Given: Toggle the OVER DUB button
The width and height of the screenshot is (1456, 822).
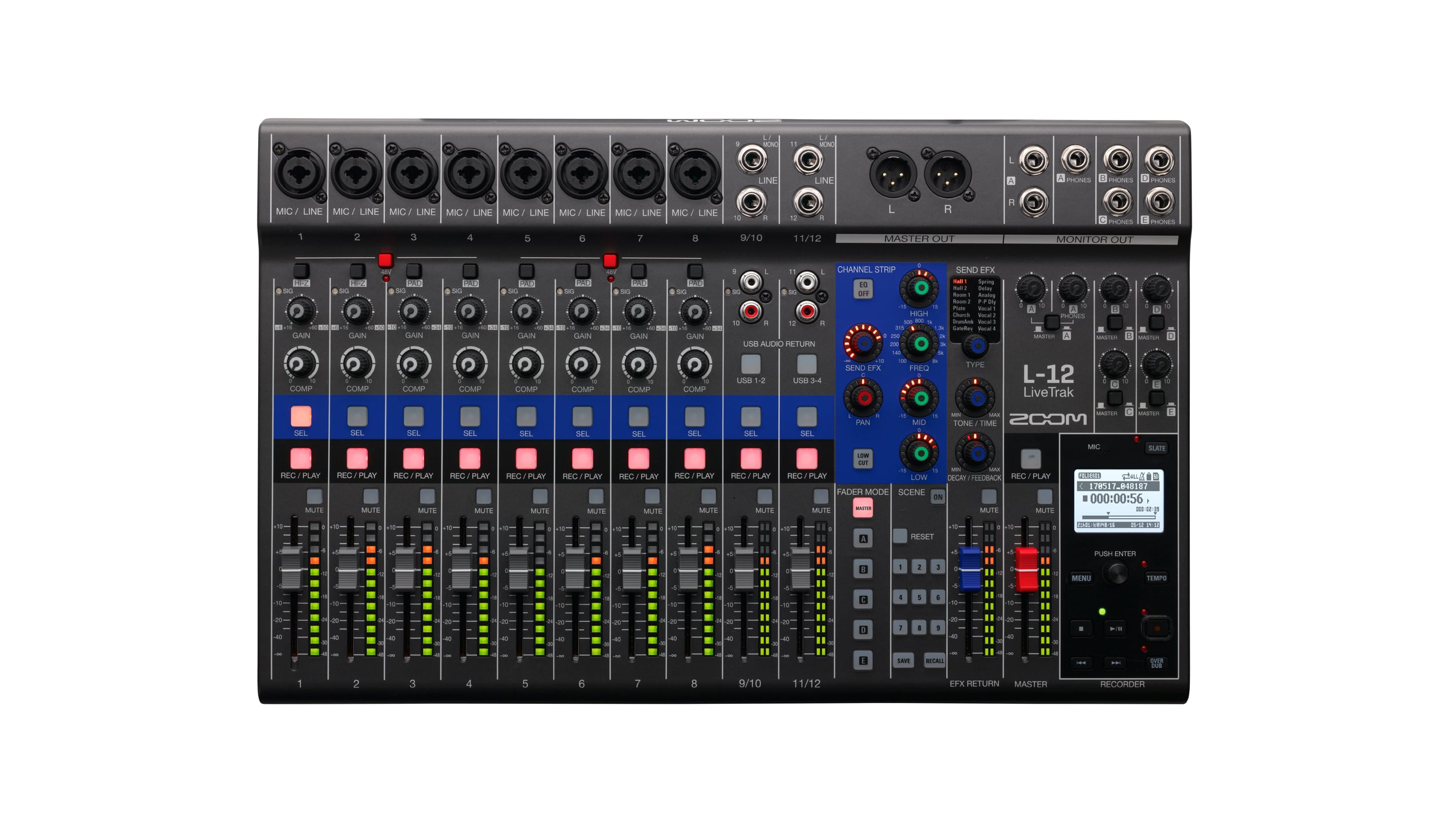Looking at the screenshot, I should (x=1157, y=663).
